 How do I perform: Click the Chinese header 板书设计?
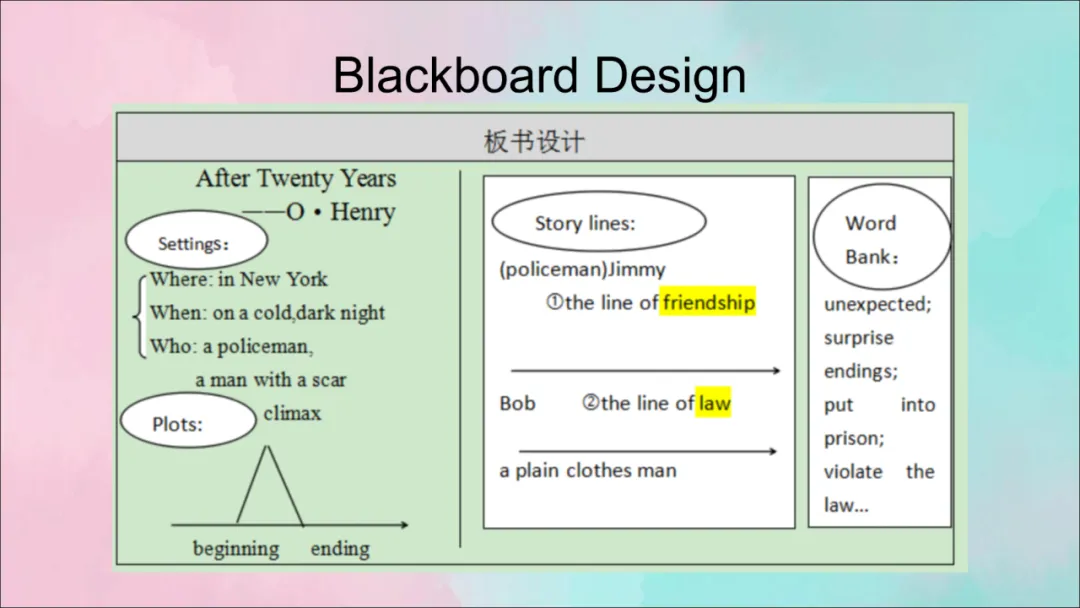point(534,142)
